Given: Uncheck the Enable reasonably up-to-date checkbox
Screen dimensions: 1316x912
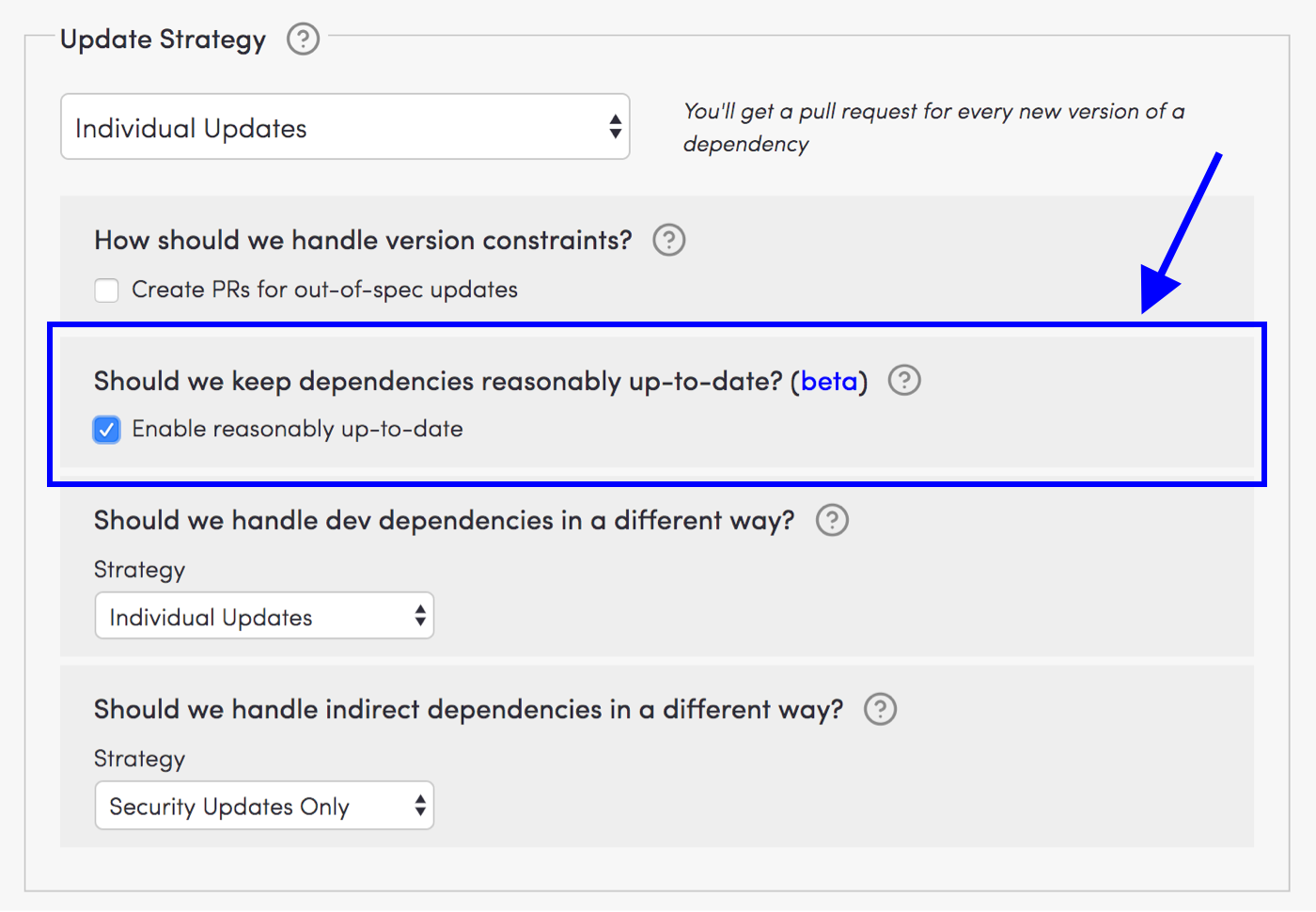Looking at the screenshot, I should pos(107,430).
